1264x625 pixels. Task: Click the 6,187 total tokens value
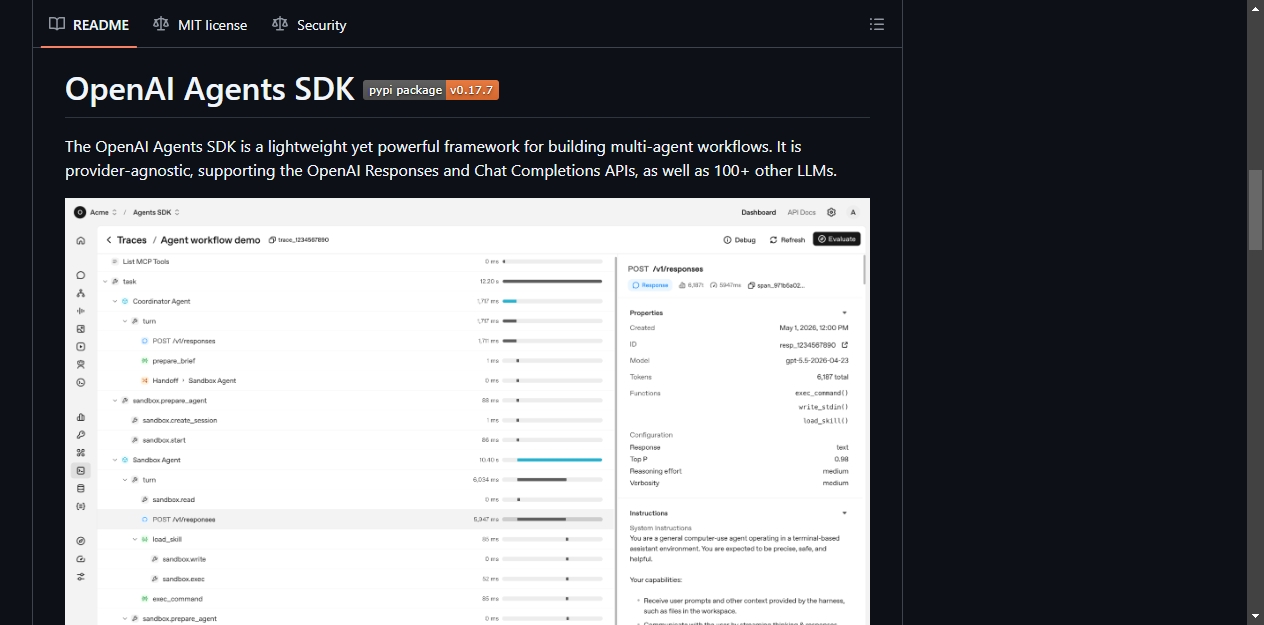831,377
